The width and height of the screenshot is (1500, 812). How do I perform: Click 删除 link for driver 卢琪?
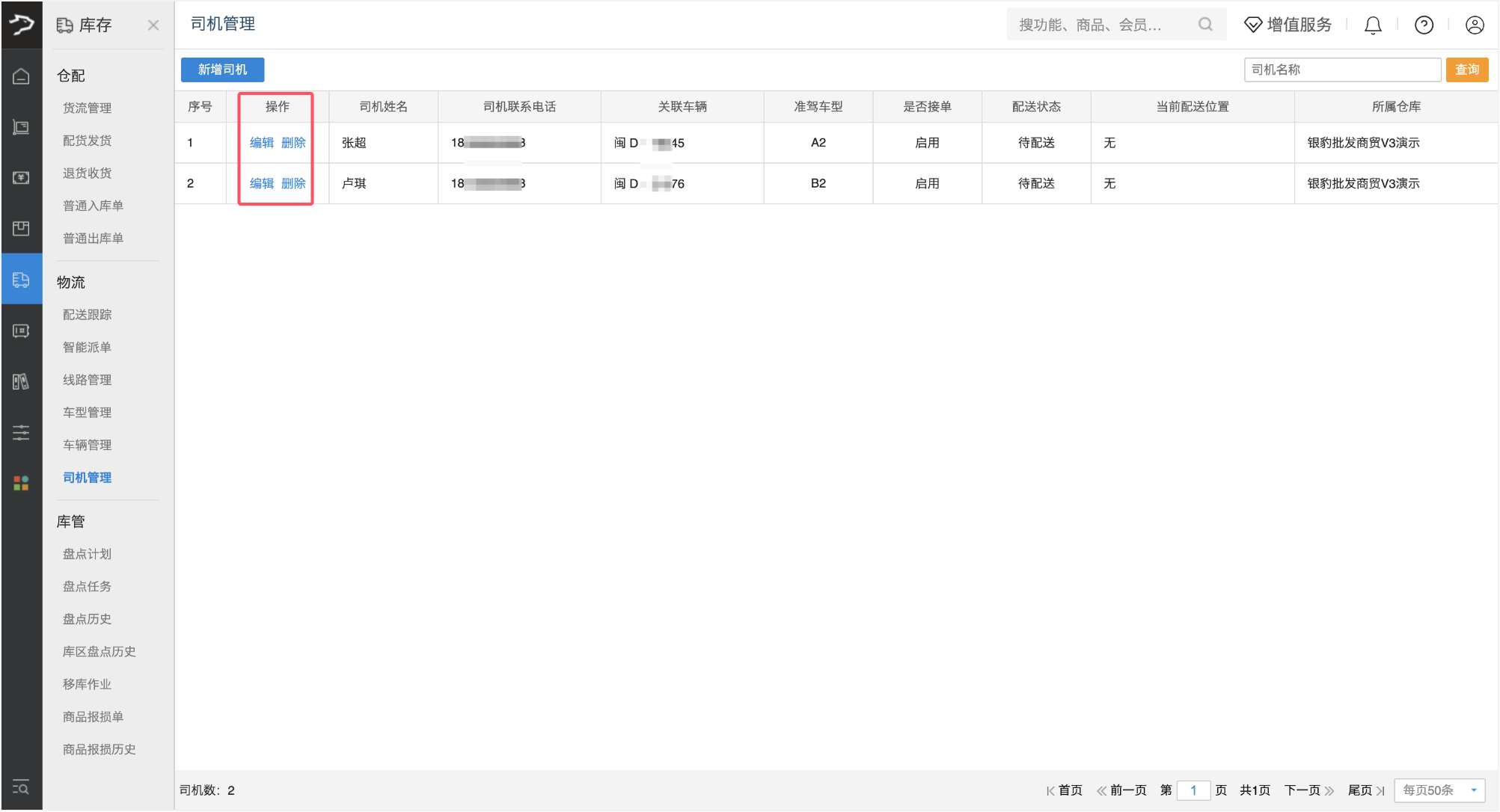pyautogui.click(x=293, y=183)
